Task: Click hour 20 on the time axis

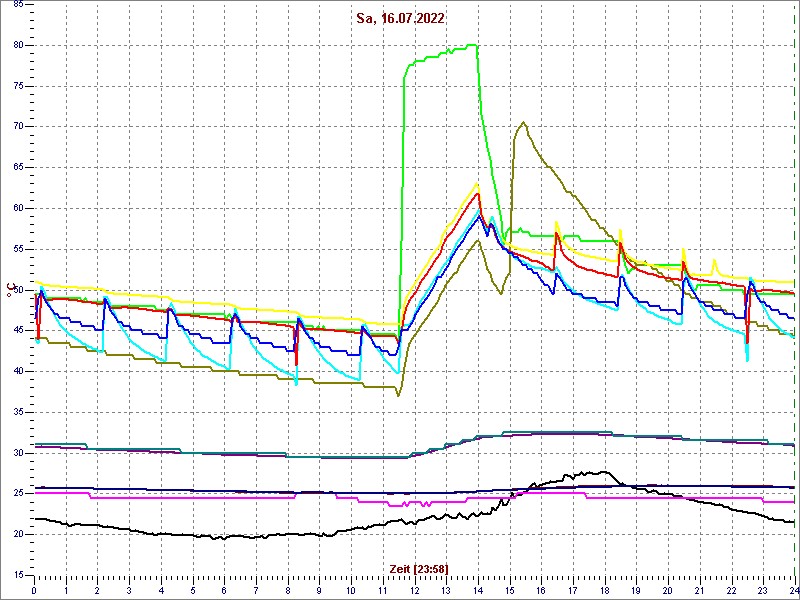Action: 668,590
